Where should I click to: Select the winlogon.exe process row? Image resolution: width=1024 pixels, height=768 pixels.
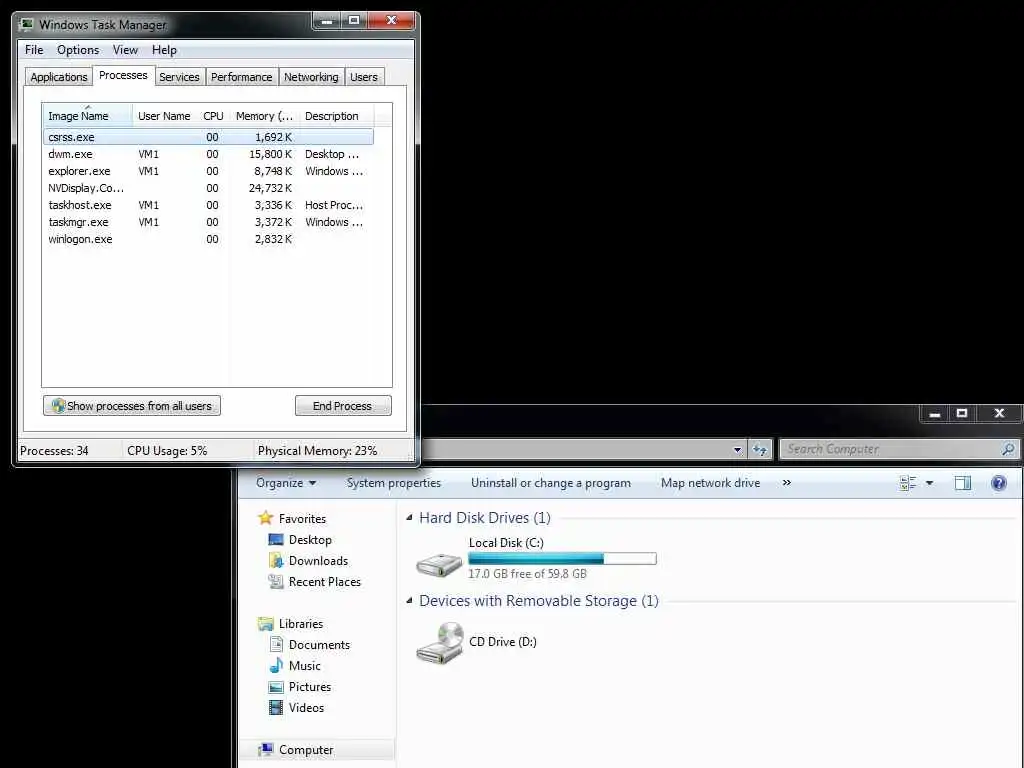pos(208,239)
